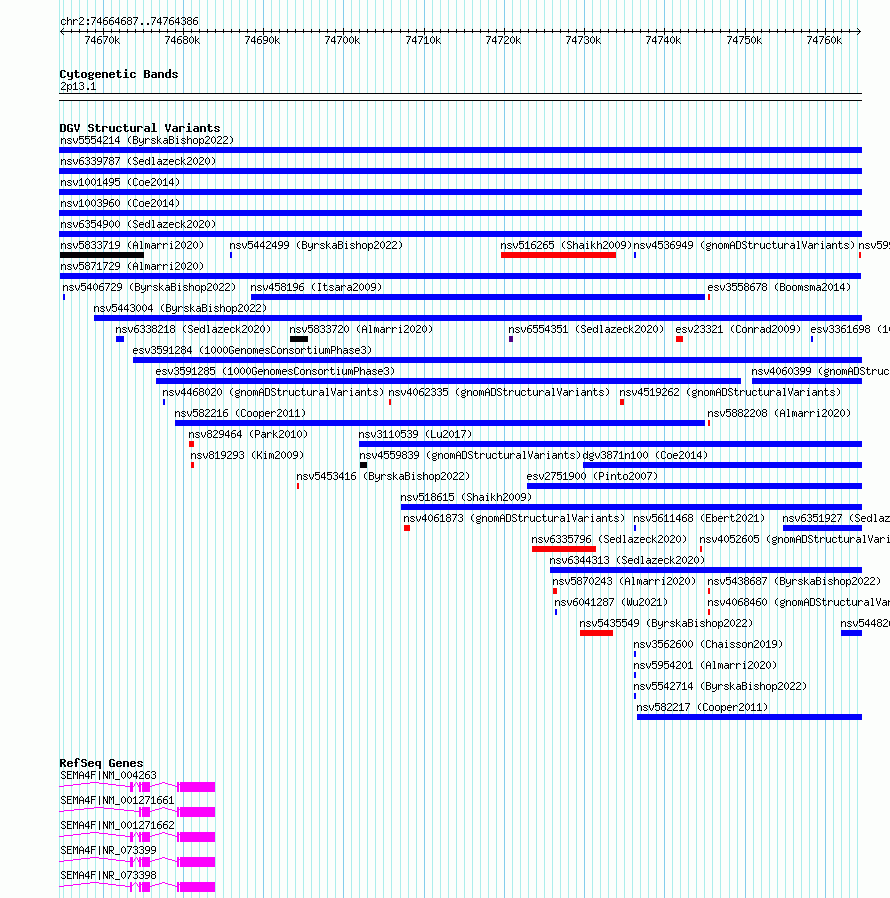The width and height of the screenshot is (890, 898).
Task: Click nsv4052605 variant label
Action: click(x=794, y=539)
